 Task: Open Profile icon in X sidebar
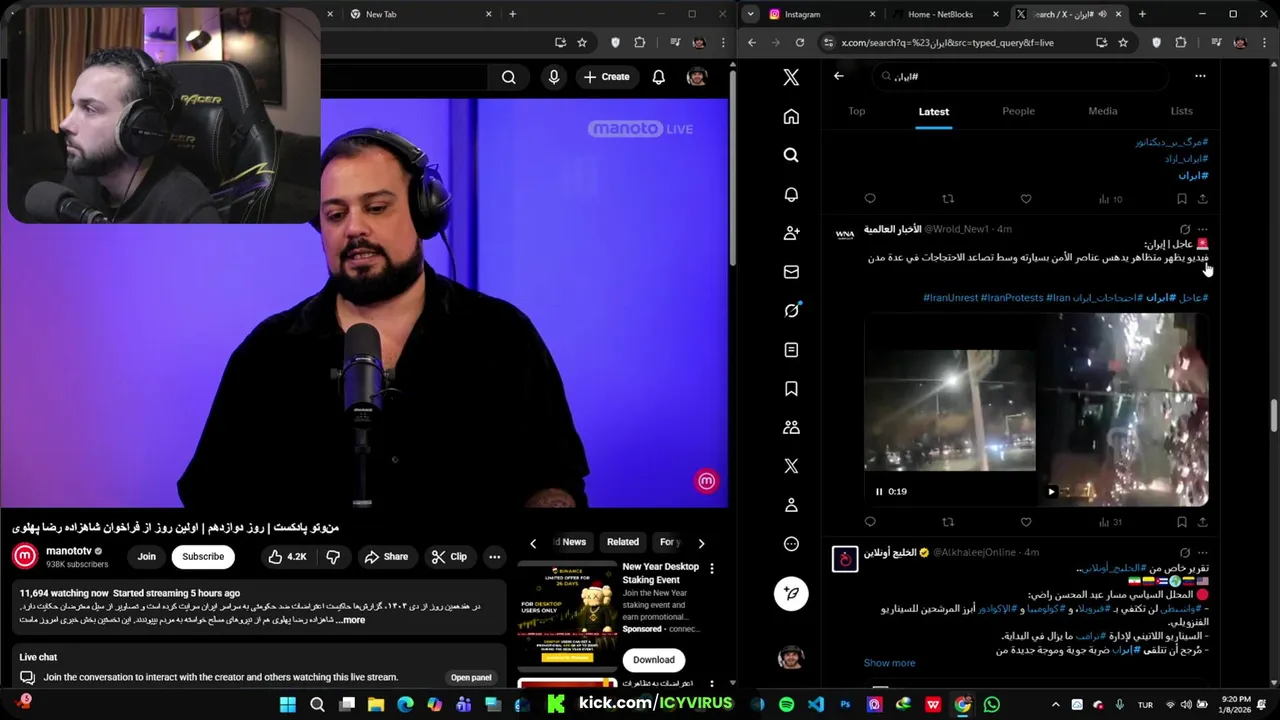pos(791,505)
